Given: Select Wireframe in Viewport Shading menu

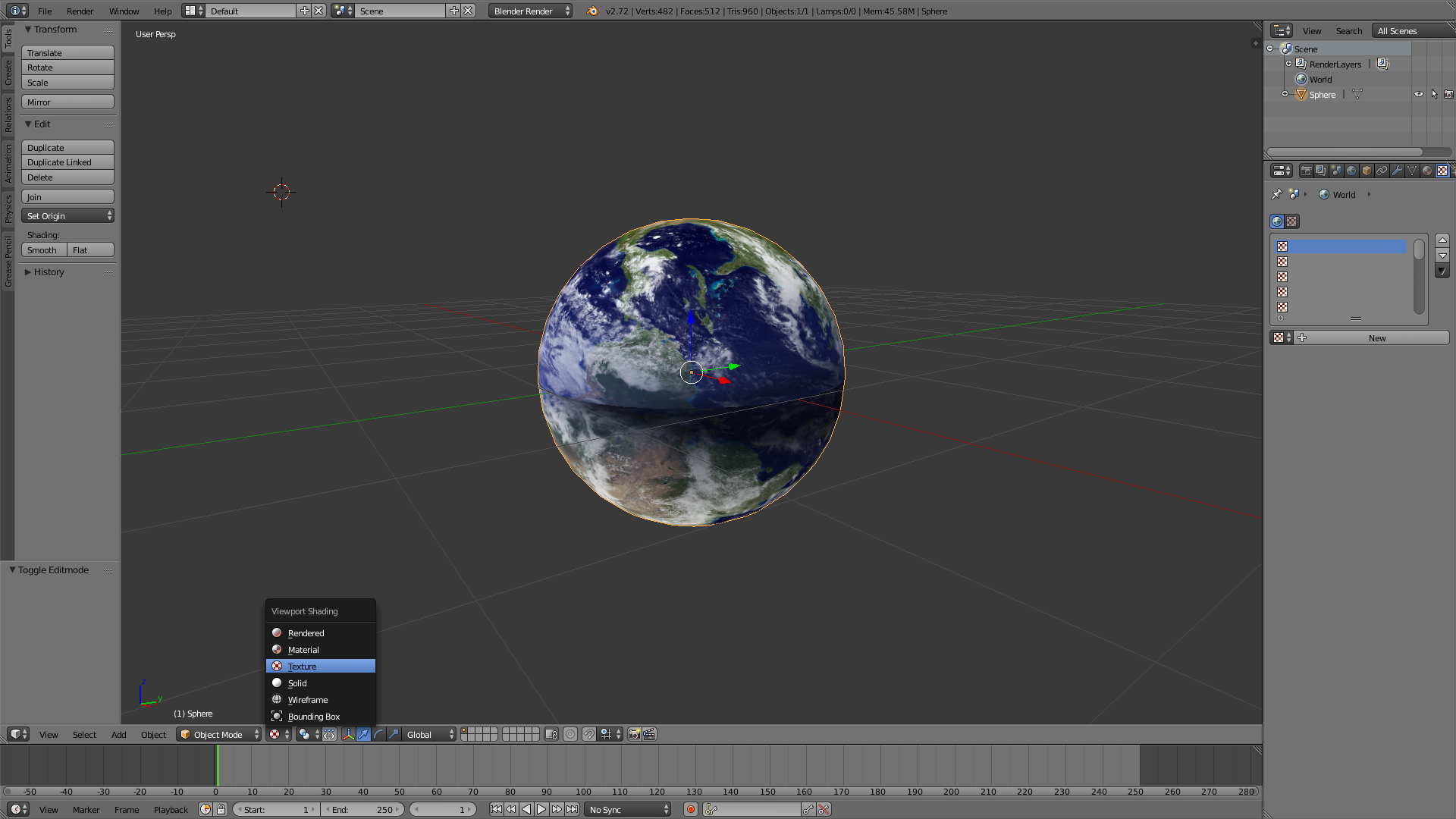Looking at the screenshot, I should click(308, 700).
